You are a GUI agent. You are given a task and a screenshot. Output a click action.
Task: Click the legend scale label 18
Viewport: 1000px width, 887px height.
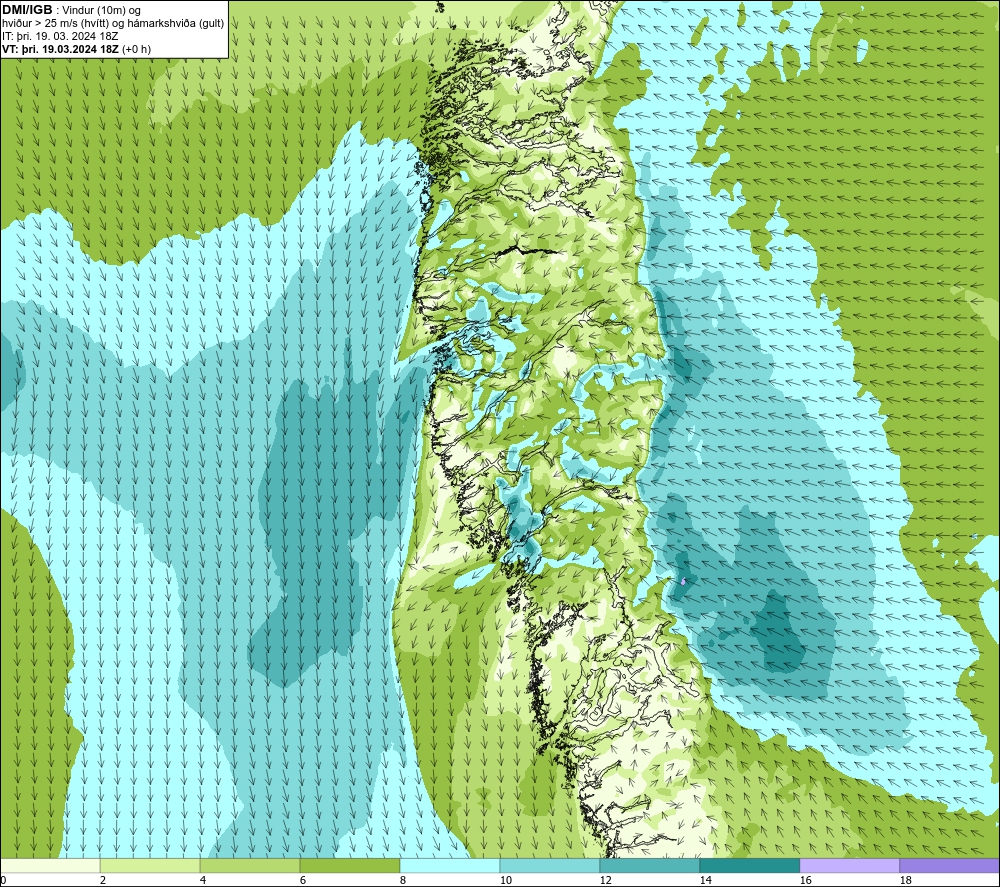[905, 881]
